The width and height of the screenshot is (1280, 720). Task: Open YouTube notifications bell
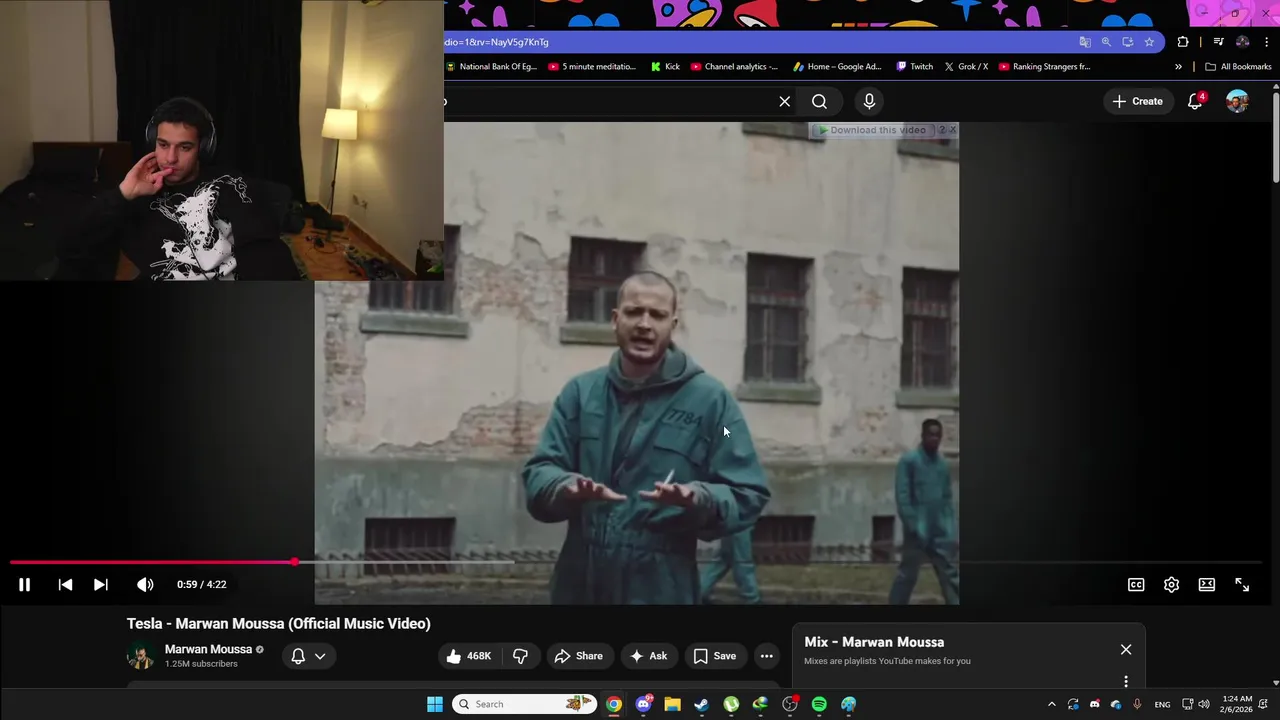tap(1195, 101)
